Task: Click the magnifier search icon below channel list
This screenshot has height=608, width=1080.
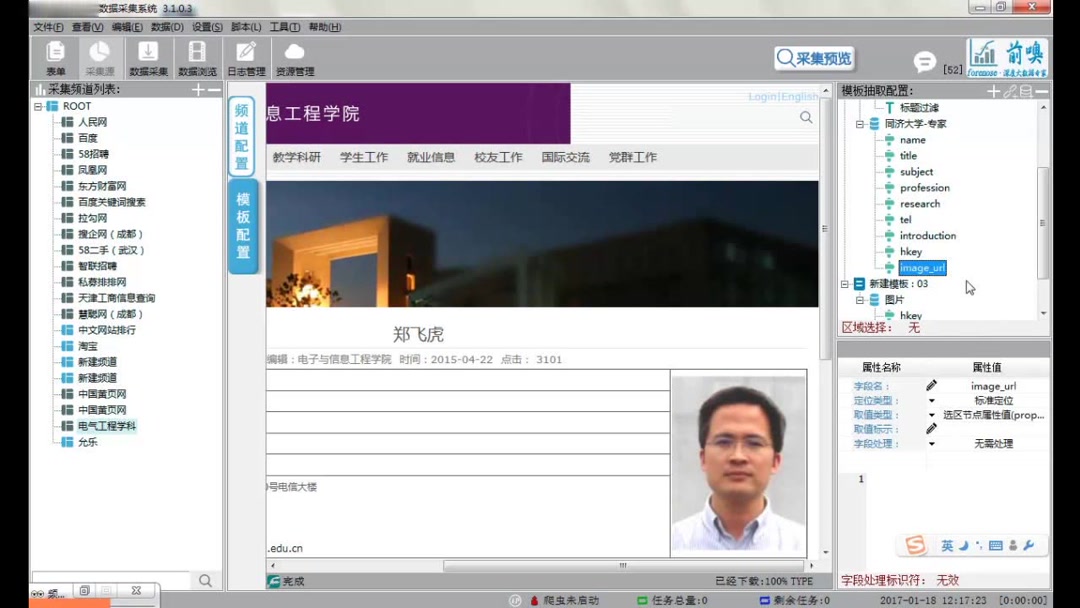Action: point(205,580)
